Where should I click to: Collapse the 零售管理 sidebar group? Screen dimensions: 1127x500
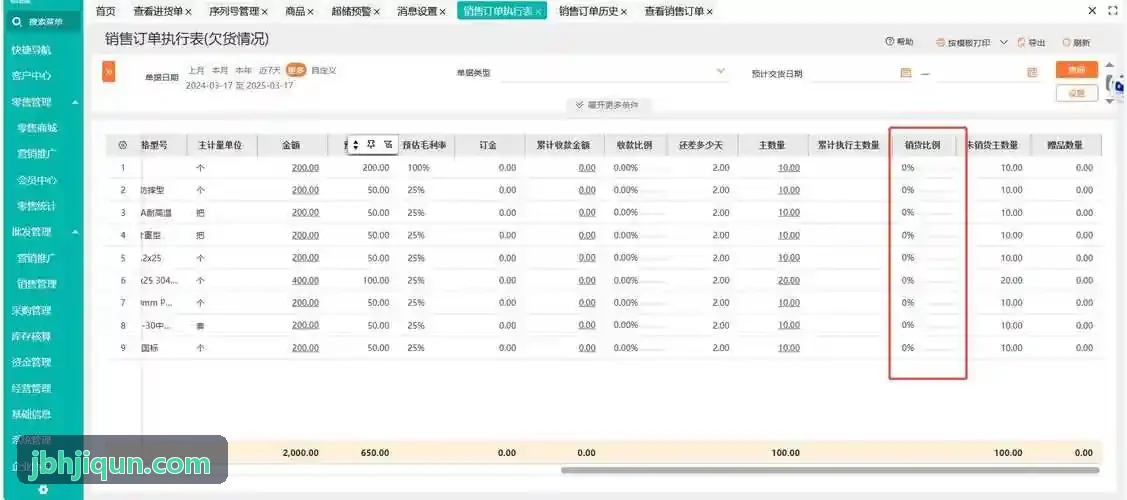(75, 102)
